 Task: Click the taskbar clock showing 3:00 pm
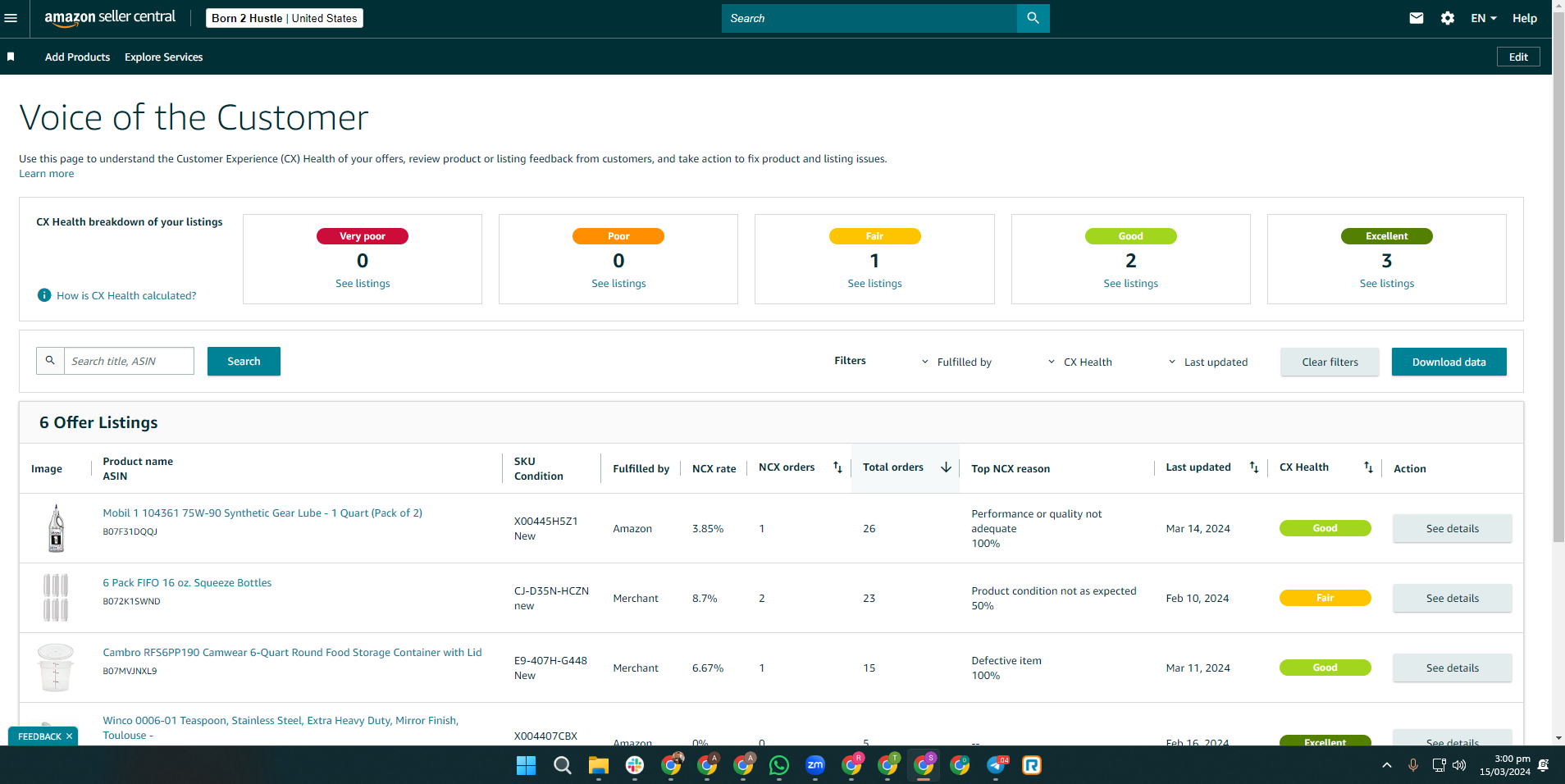[1504, 765]
